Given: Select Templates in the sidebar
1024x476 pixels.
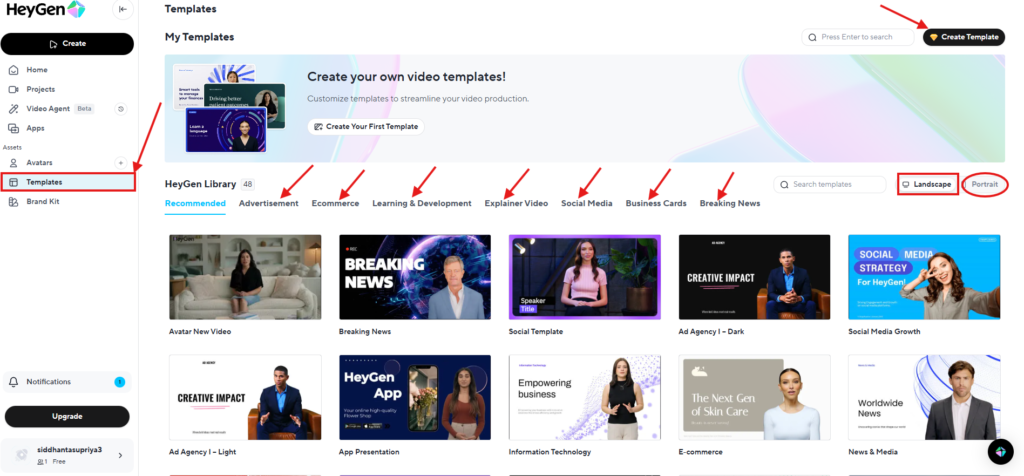Looking at the screenshot, I should pos(68,182).
